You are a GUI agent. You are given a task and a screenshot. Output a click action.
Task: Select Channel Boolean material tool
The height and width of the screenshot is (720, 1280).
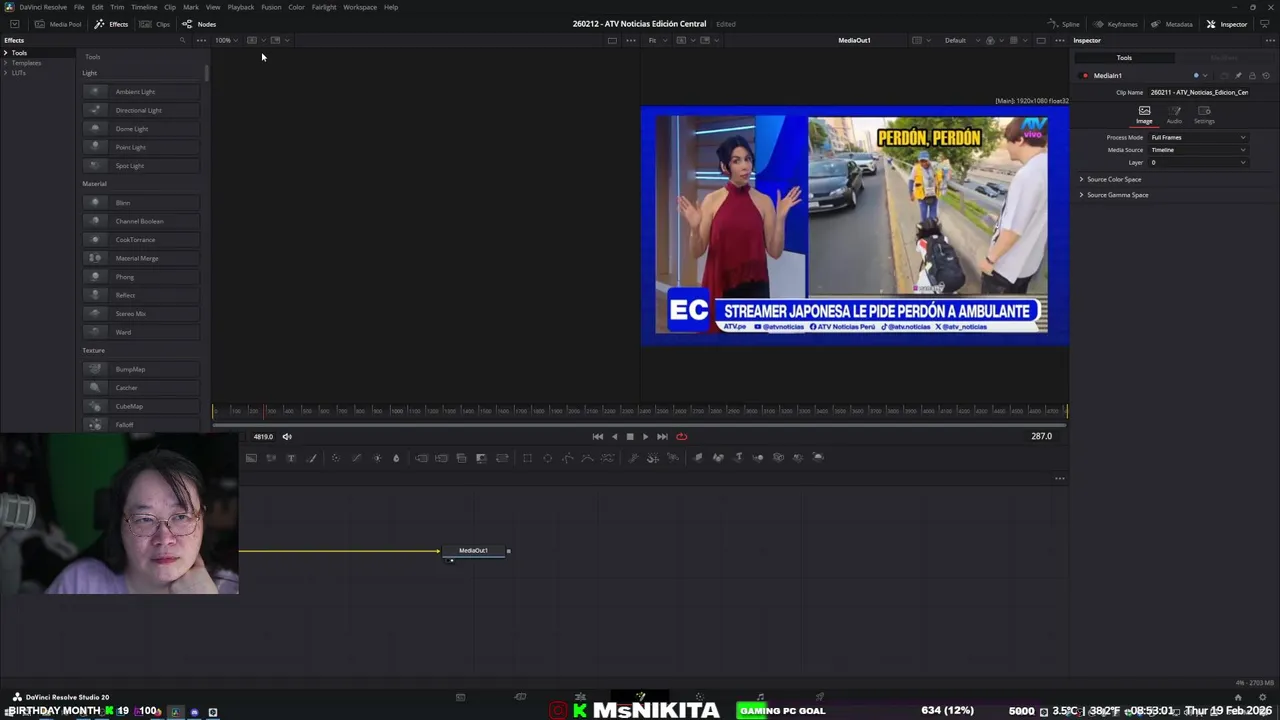(x=142, y=221)
